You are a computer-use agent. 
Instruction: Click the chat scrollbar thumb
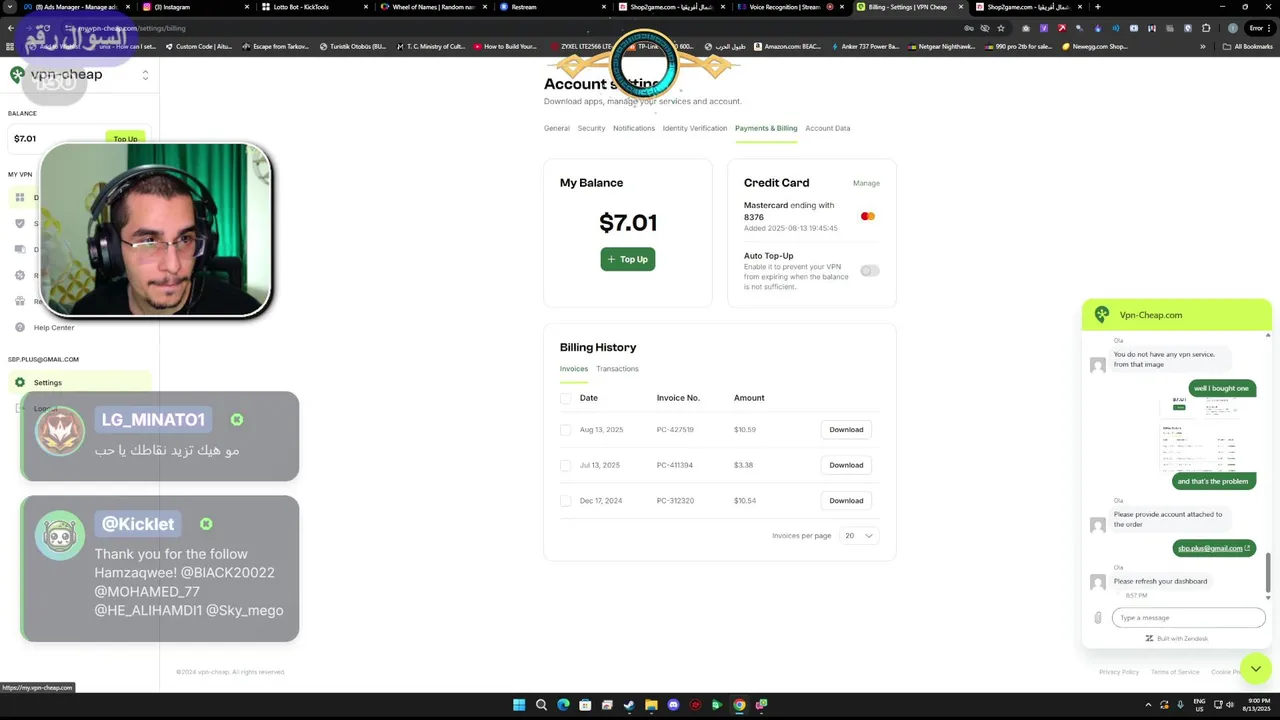click(x=1268, y=572)
